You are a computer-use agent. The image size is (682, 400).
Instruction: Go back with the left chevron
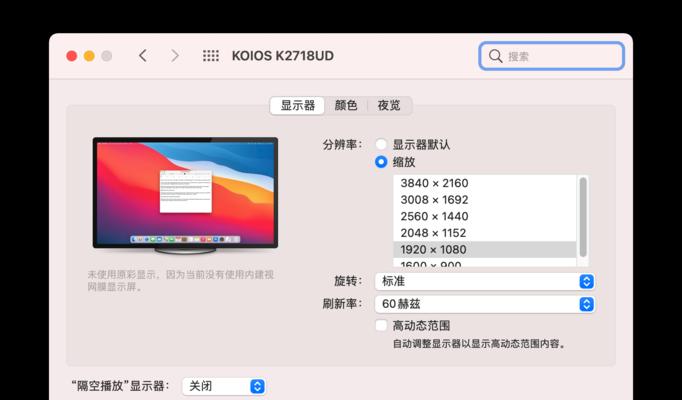tap(143, 56)
